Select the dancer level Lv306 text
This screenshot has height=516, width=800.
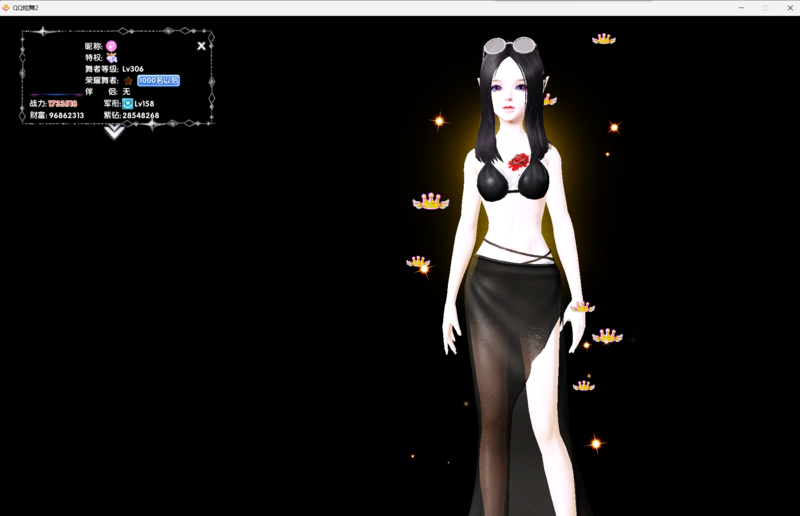(133, 69)
